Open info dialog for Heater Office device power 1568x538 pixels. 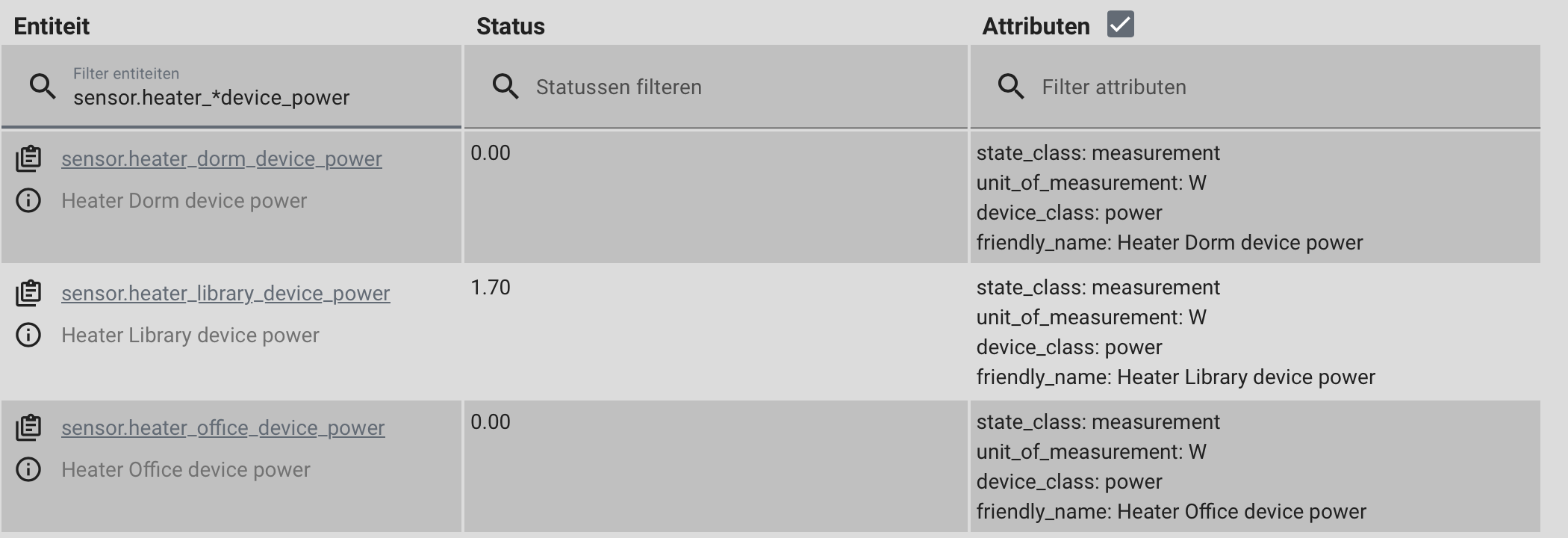[x=28, y=469]
